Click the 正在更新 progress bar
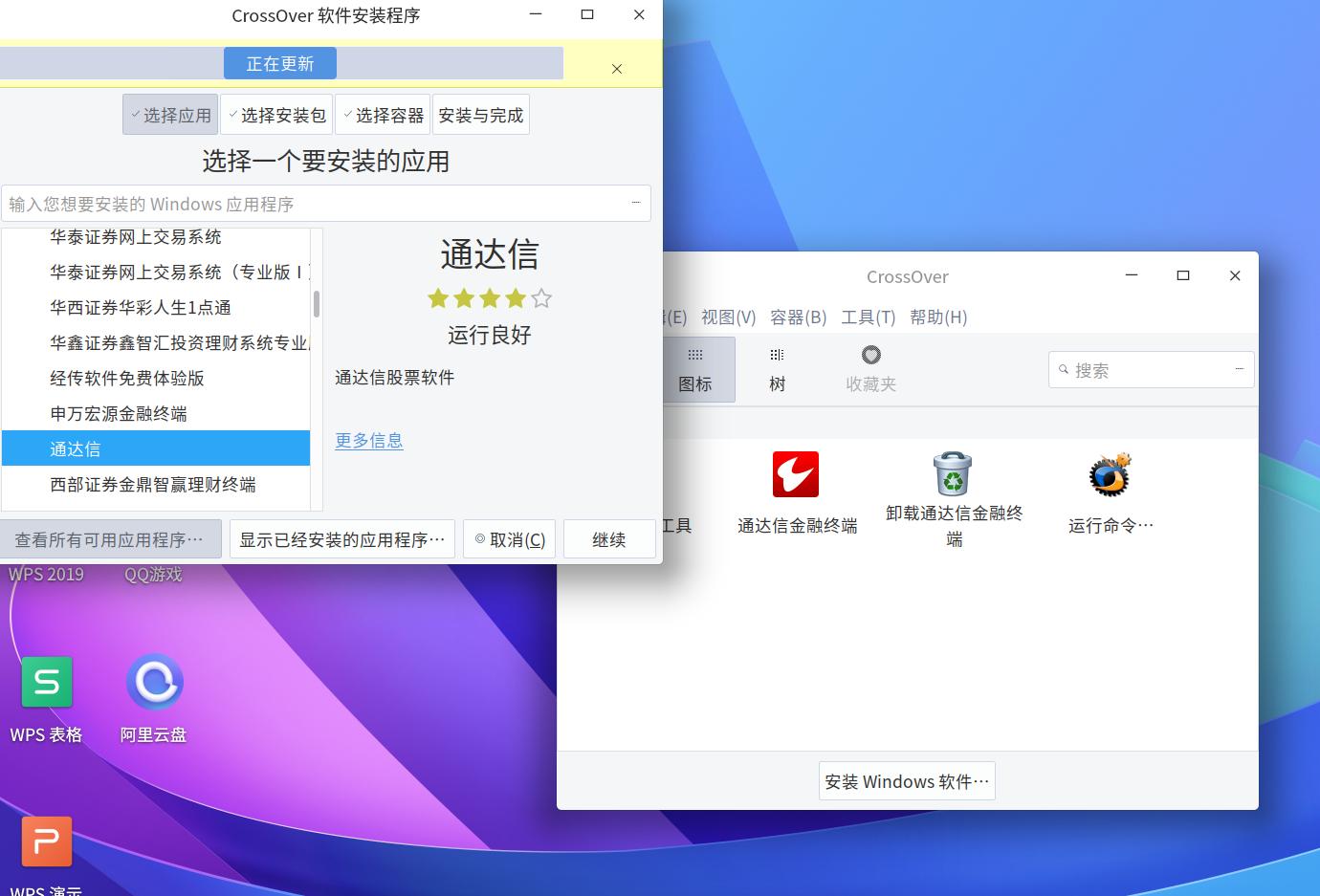1320x896 pixels. 279,62
